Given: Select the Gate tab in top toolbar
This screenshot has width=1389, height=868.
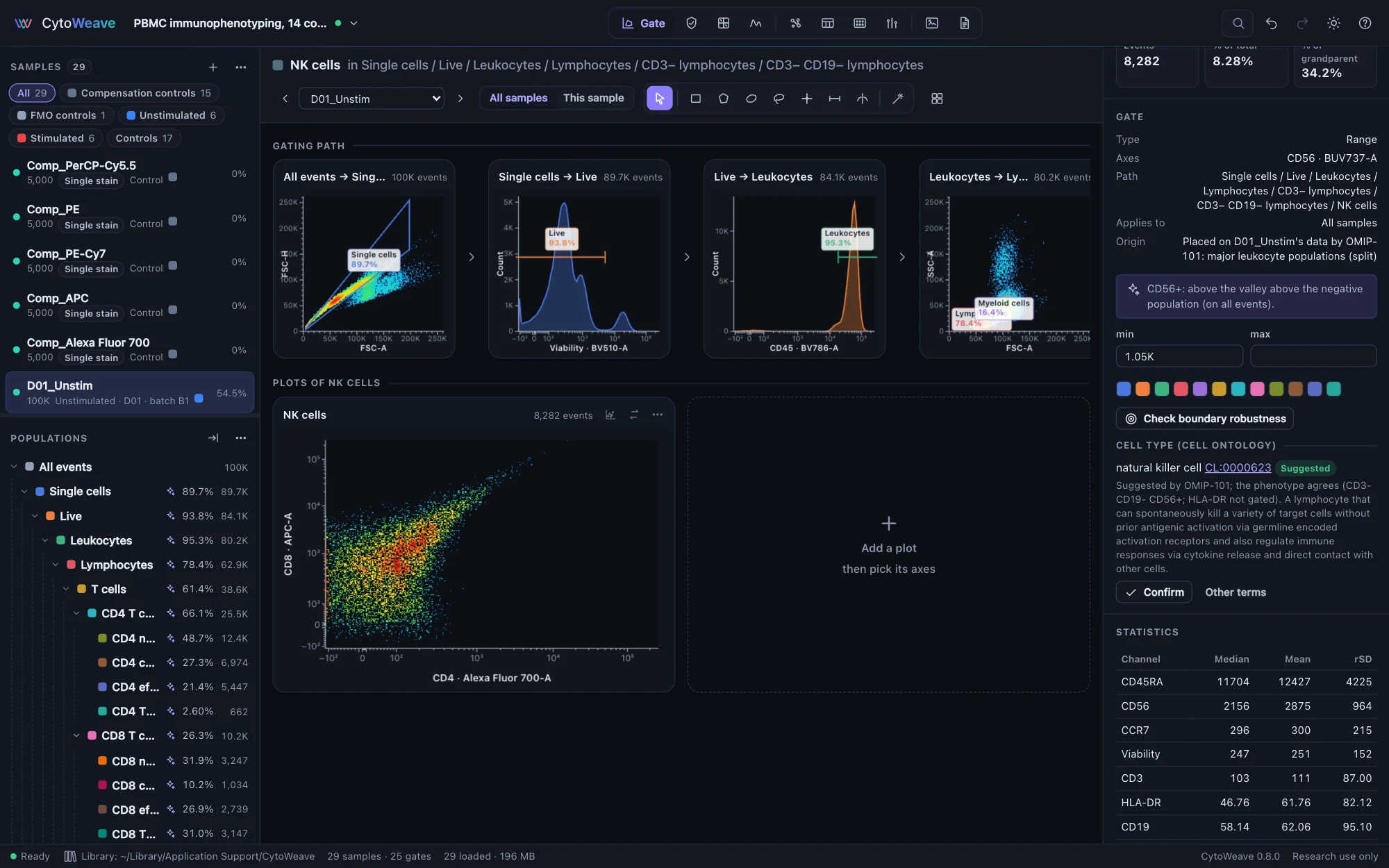Looking at the screenshot, I should 644,23.
